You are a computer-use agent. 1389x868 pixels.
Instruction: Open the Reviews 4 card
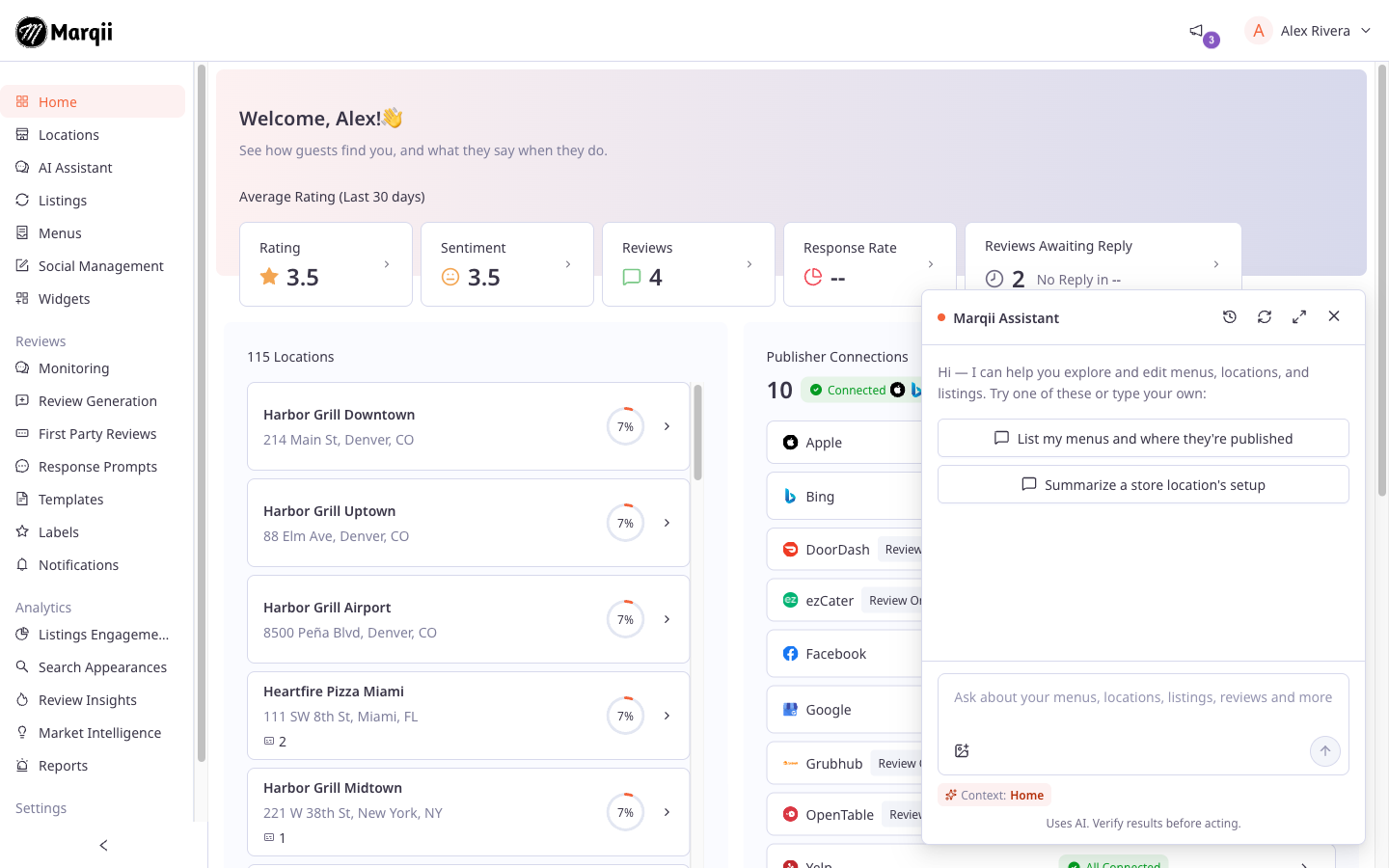click(689, 264)
